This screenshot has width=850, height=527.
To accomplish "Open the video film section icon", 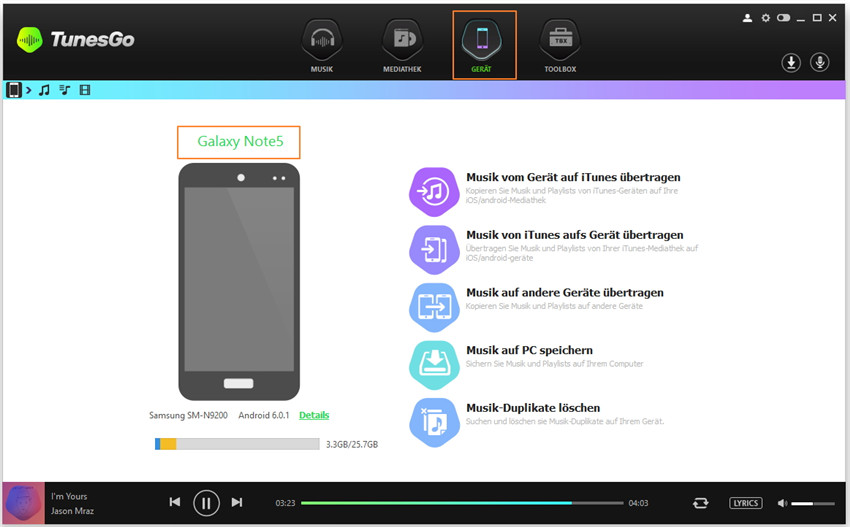I will tap(85, 90).
